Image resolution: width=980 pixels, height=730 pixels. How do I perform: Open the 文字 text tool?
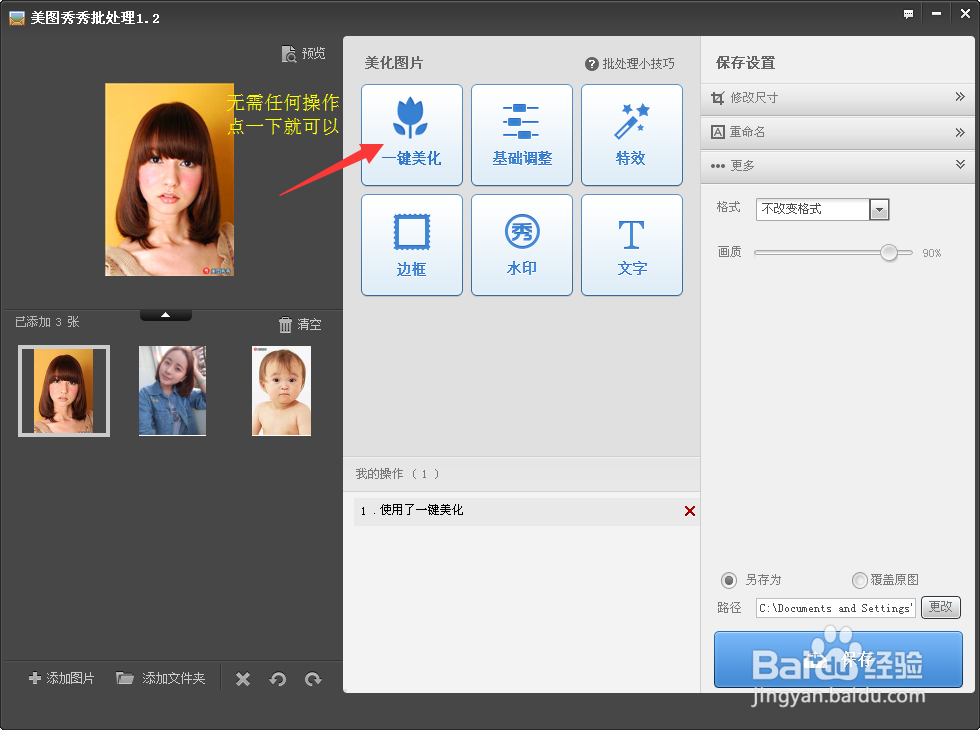pos(631,245)
